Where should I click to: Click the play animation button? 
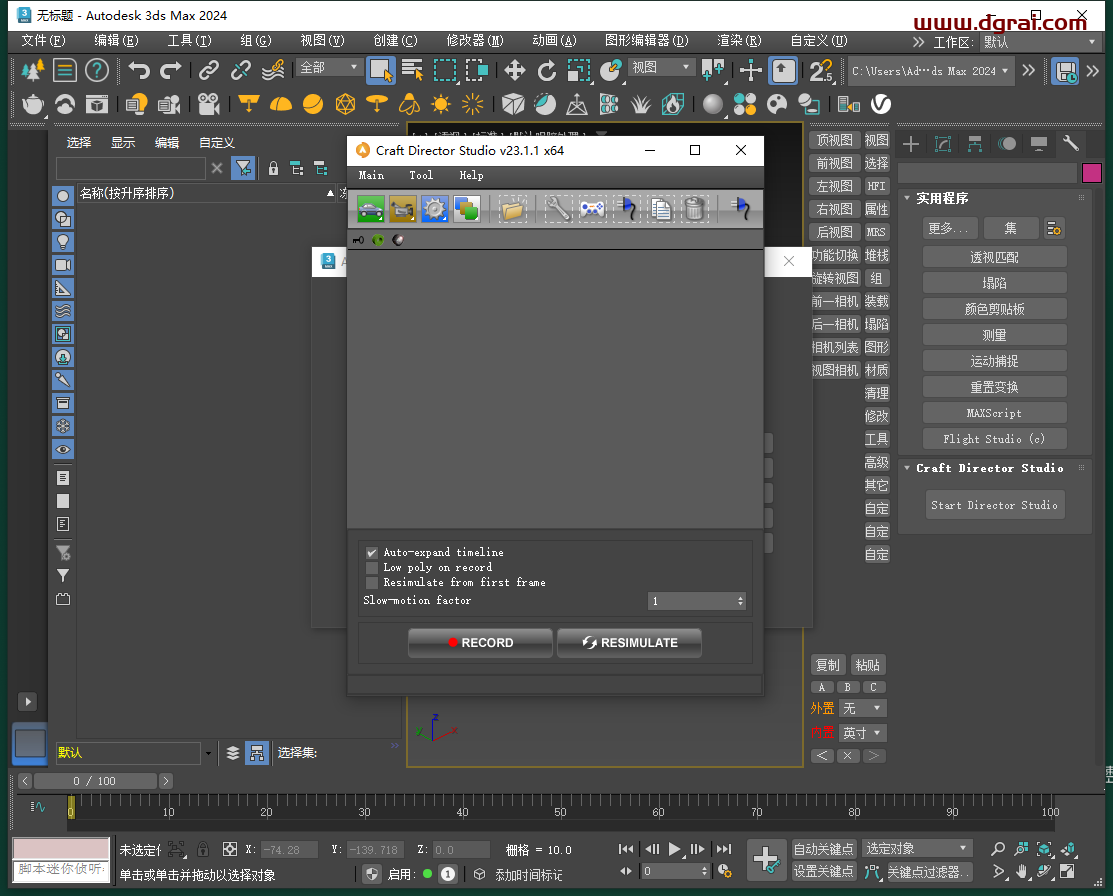coord(674,848)
